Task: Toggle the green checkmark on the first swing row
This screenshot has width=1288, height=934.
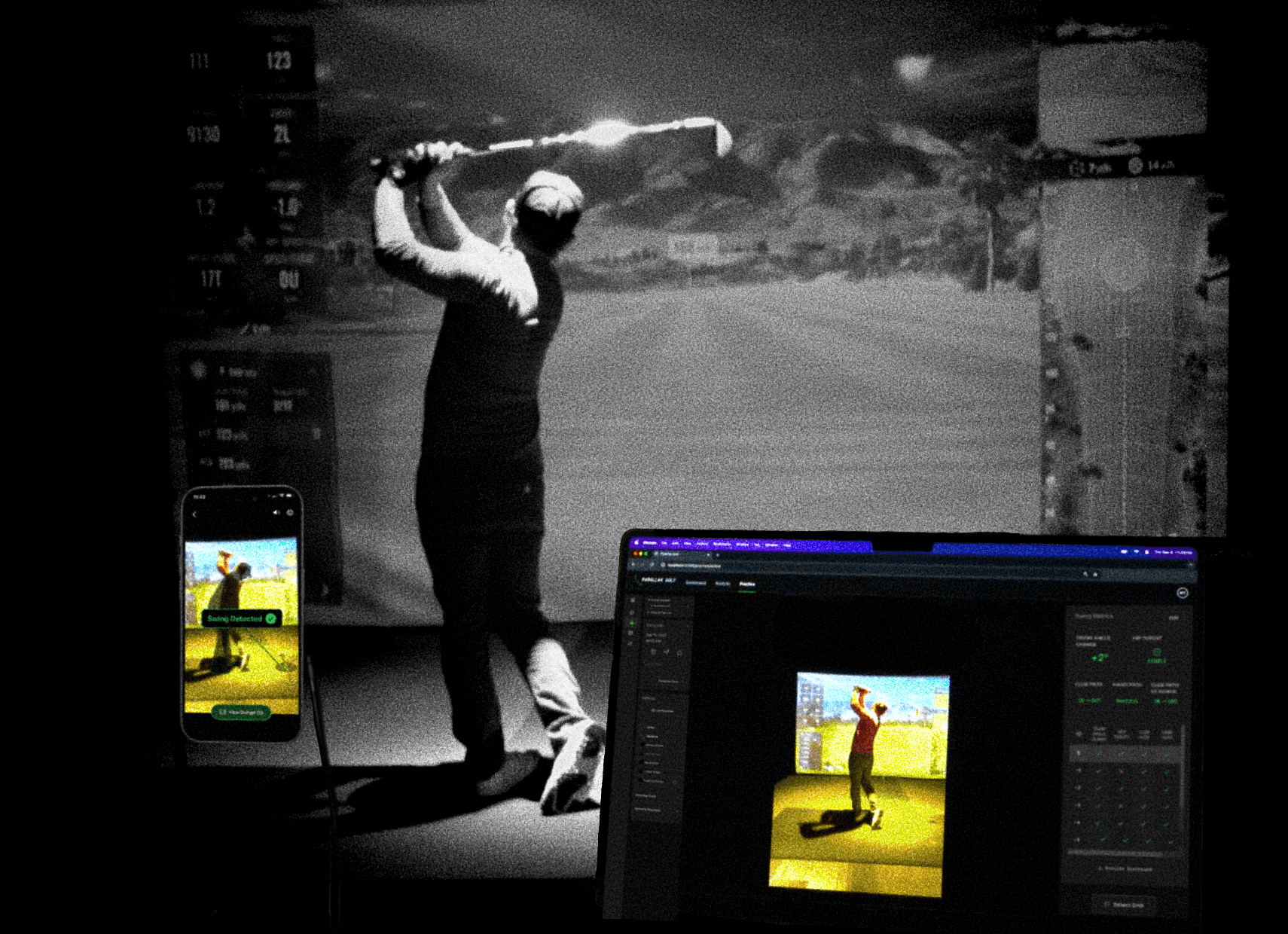Action: tap(1098, 754)
